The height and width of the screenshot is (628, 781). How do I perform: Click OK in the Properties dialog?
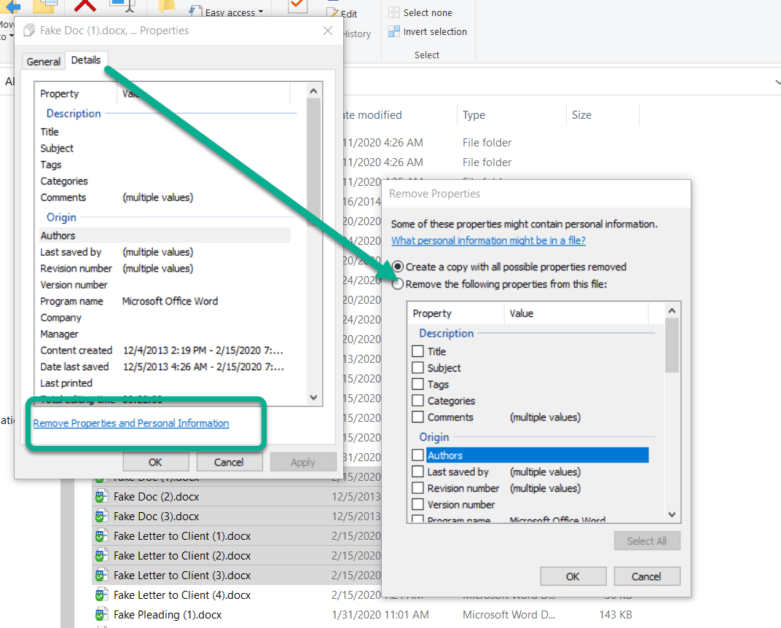coord(155,462)
